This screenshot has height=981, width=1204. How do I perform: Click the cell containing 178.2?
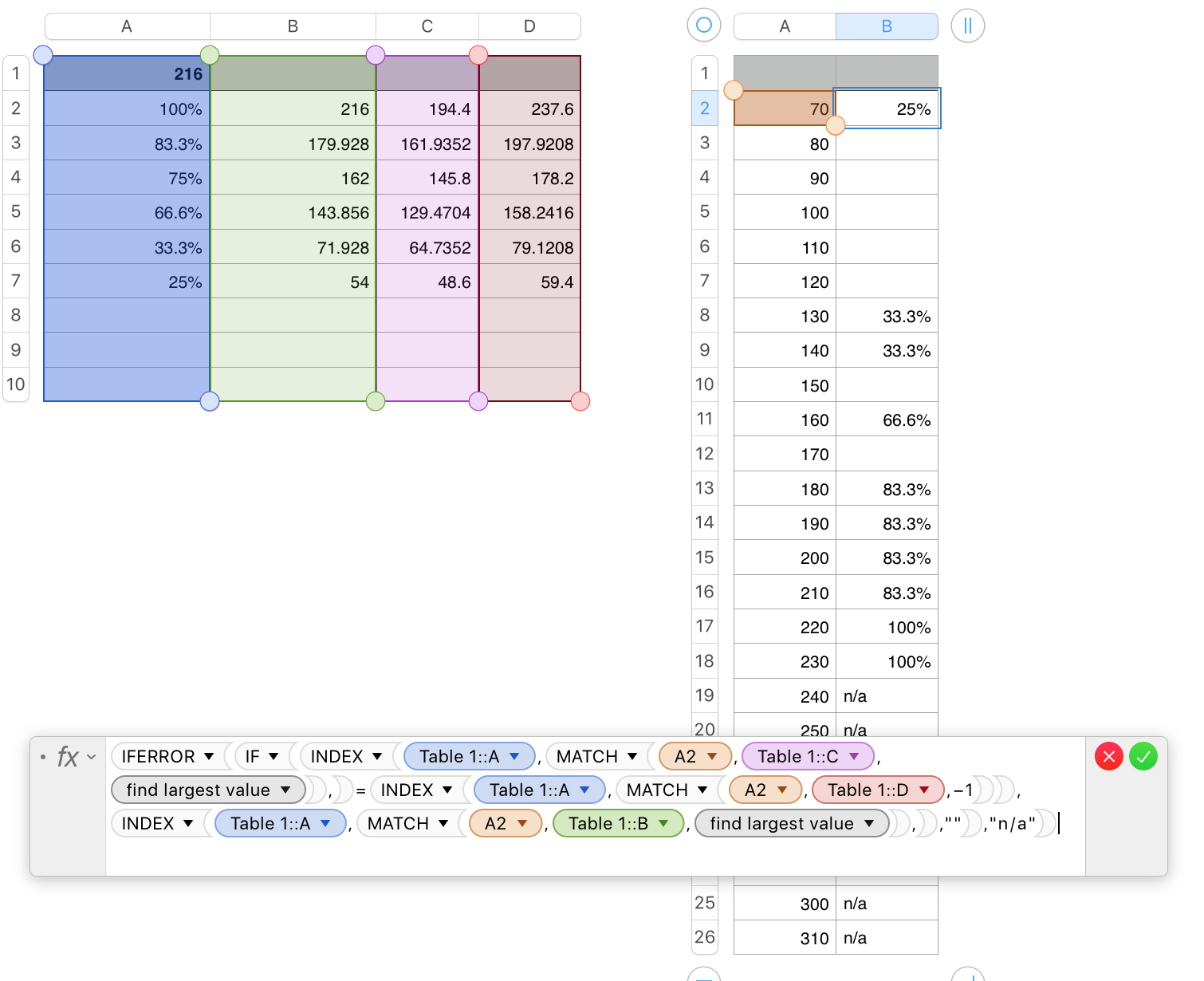coord(529,178)
